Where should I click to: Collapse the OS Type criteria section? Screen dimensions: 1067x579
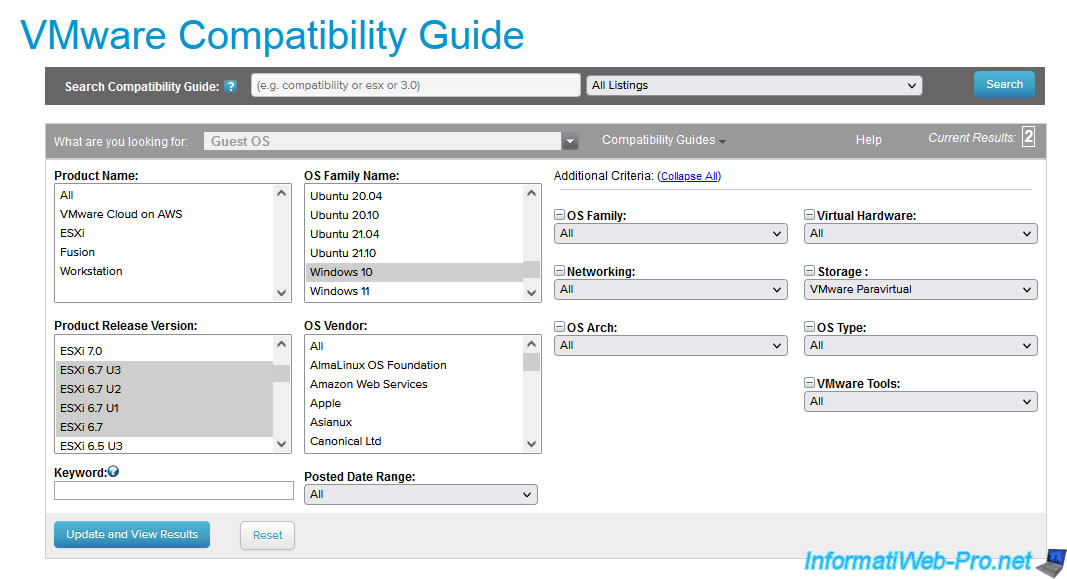809,327
